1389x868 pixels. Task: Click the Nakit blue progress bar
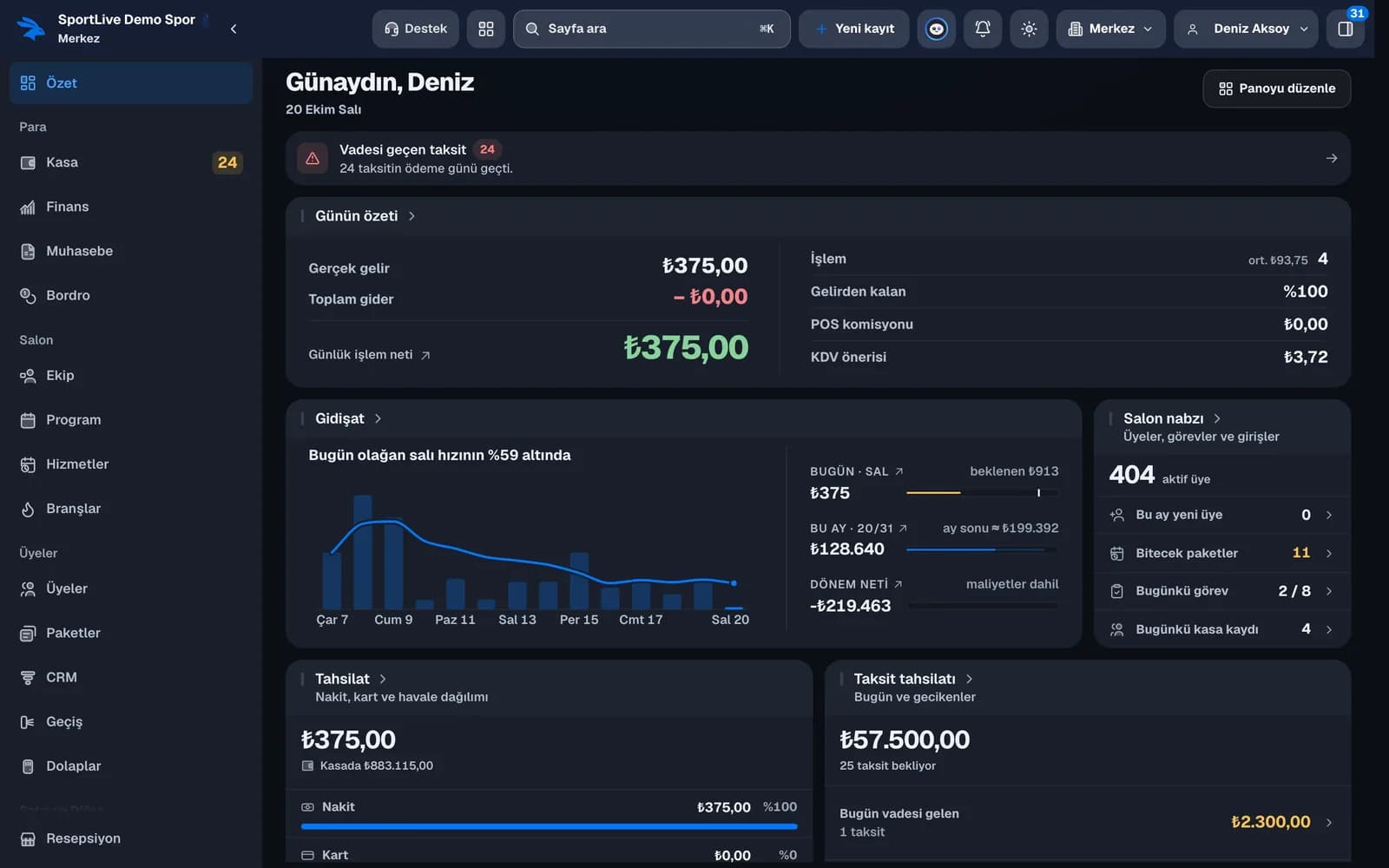coord(549,826)
